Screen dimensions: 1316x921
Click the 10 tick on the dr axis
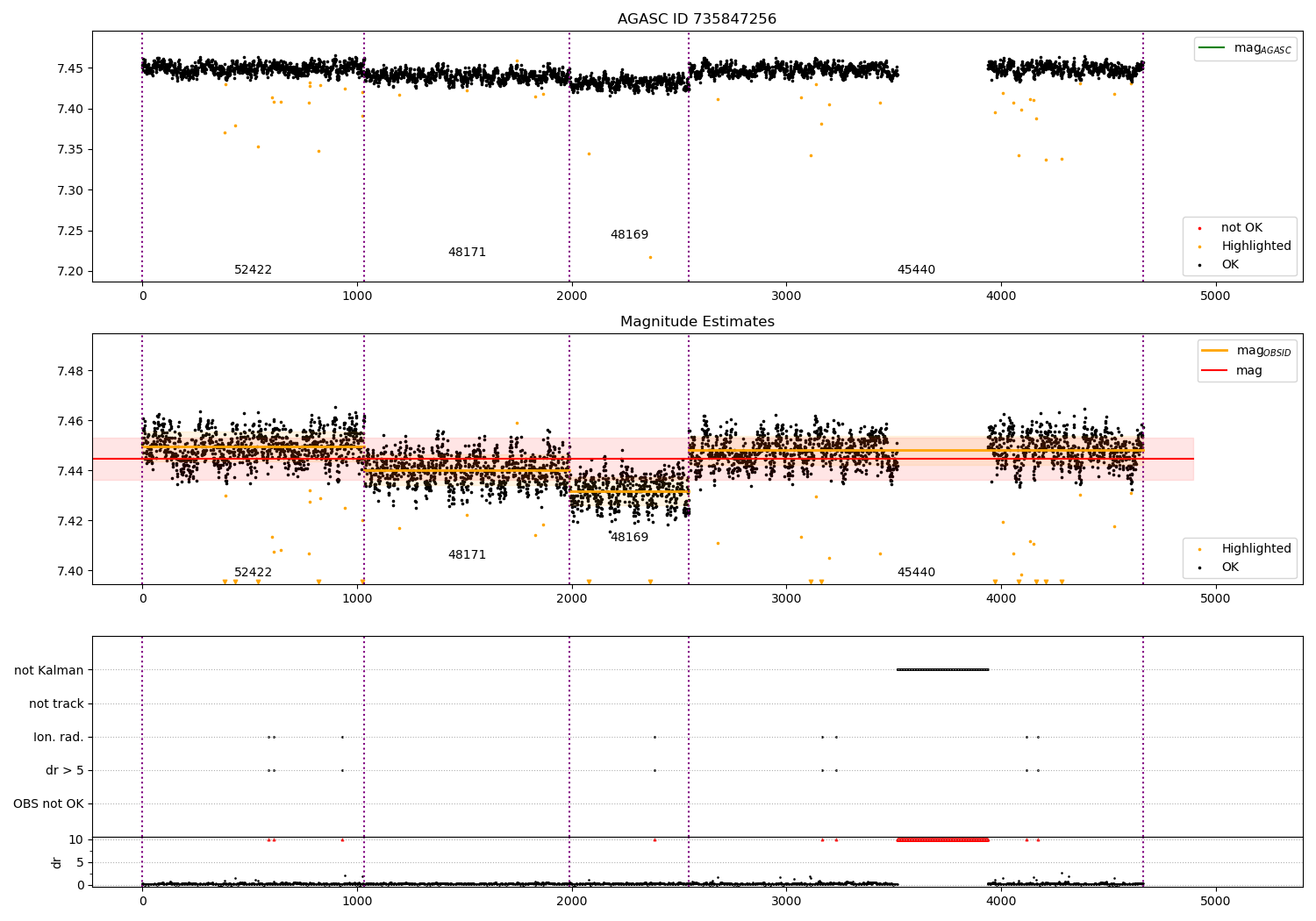(76, 839)
